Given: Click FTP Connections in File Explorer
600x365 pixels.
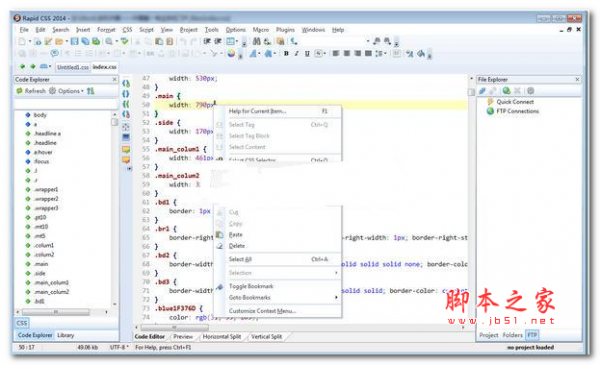Looking at the screenshot, I should pos(517,111).
